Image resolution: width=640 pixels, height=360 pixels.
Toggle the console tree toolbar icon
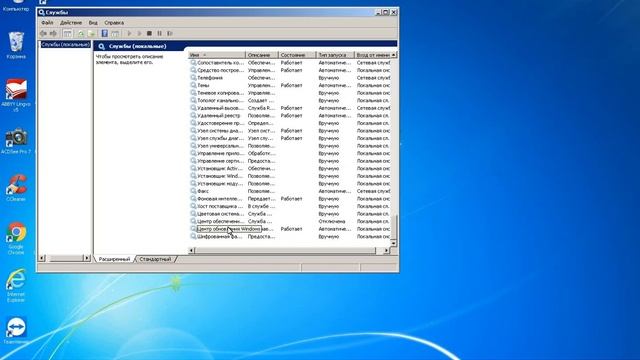pyautogui.click(x=67, y=33)
